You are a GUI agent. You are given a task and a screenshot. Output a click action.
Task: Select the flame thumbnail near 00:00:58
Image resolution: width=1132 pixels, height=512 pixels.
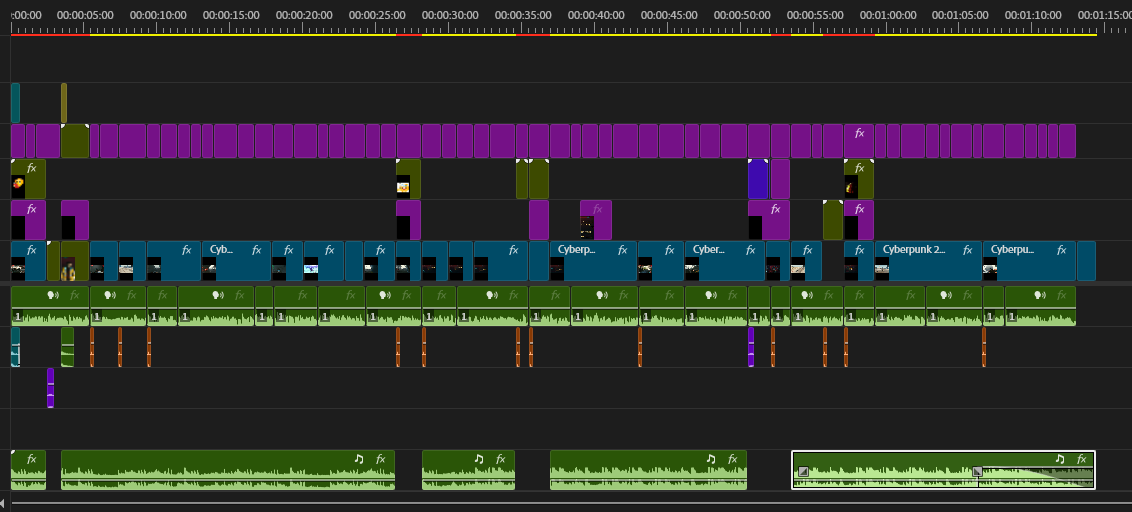(851, 186)
